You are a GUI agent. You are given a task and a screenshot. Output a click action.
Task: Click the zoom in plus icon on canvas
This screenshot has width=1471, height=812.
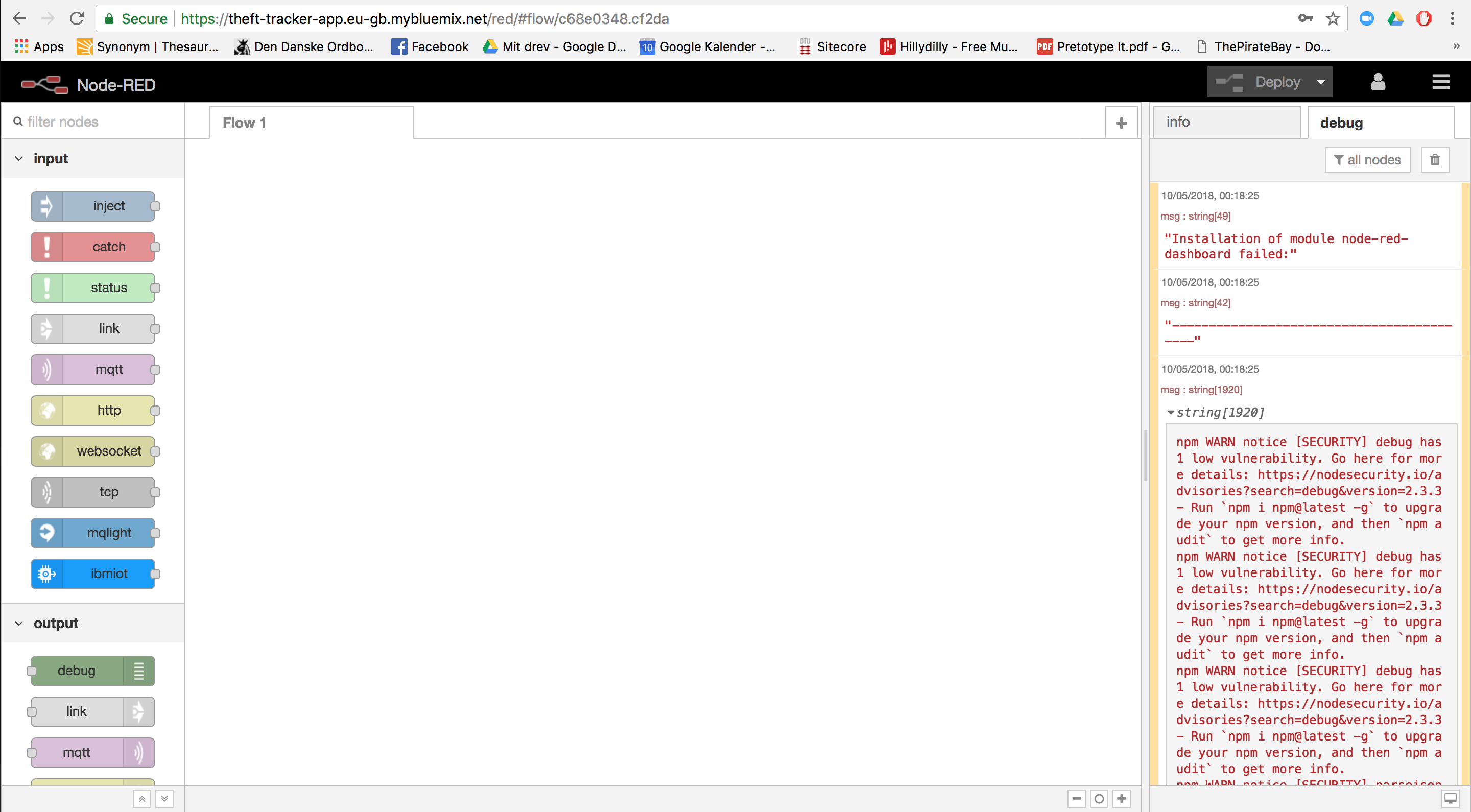[x=1121, y=798]
